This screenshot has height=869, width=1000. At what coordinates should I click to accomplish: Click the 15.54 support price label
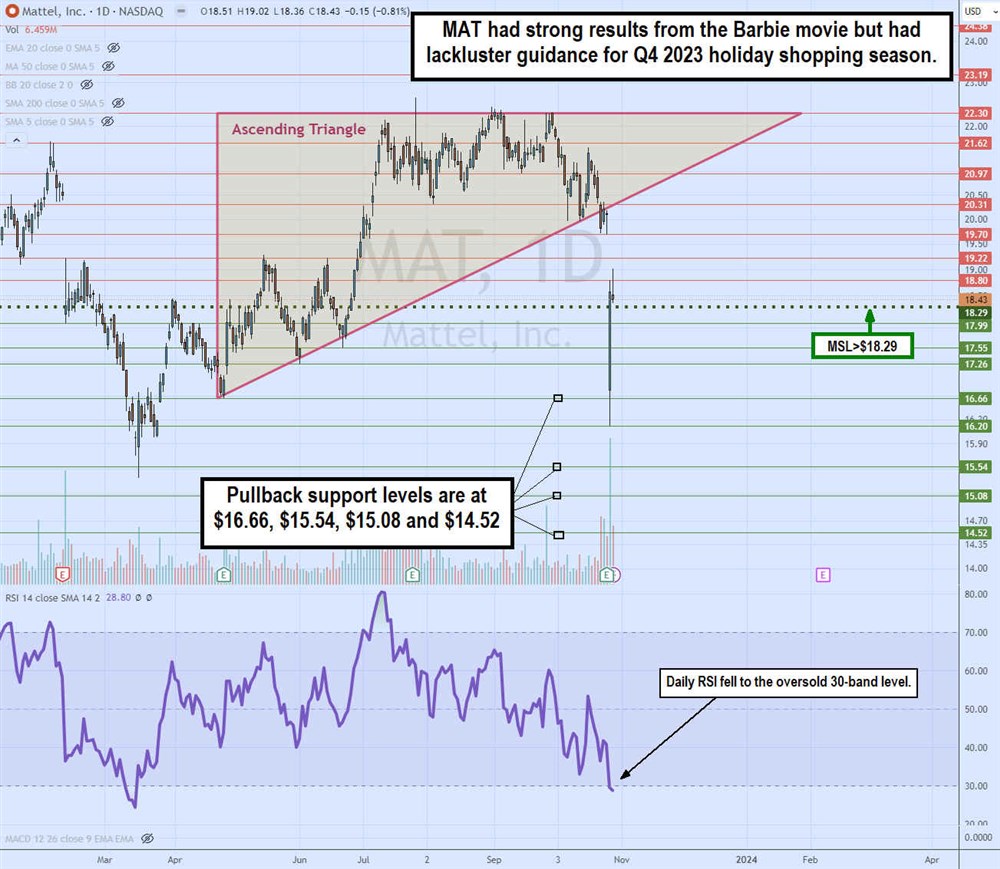[x=976, y=467]
